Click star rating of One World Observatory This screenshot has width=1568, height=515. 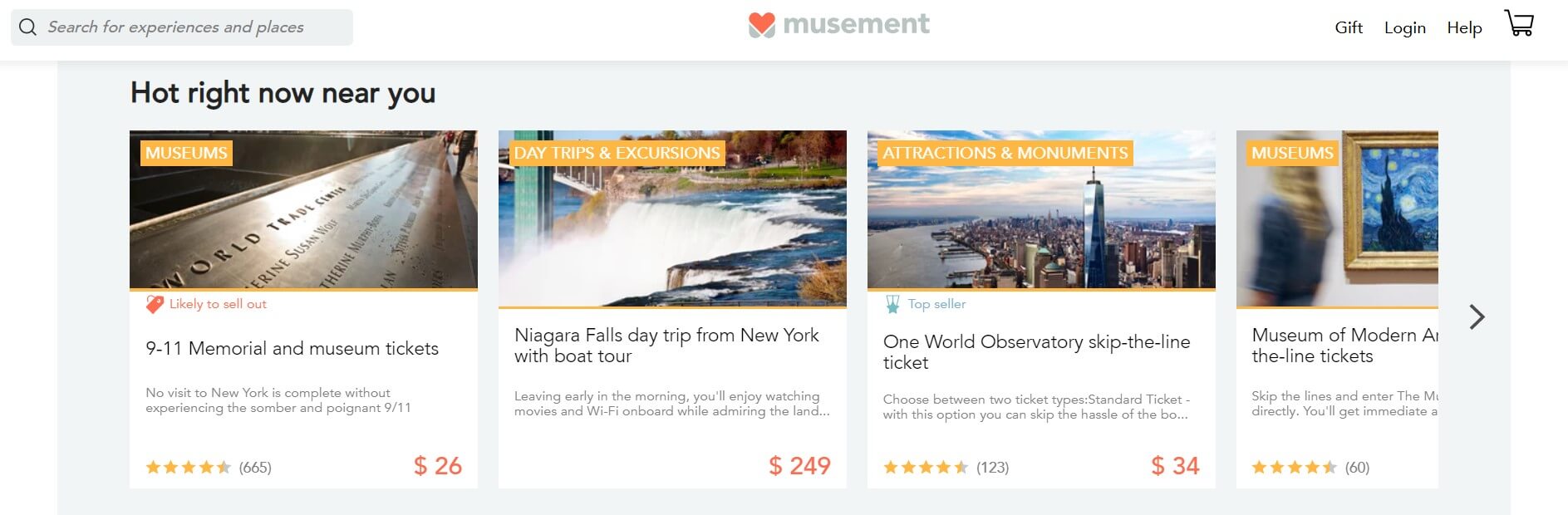tap(926, 467)
